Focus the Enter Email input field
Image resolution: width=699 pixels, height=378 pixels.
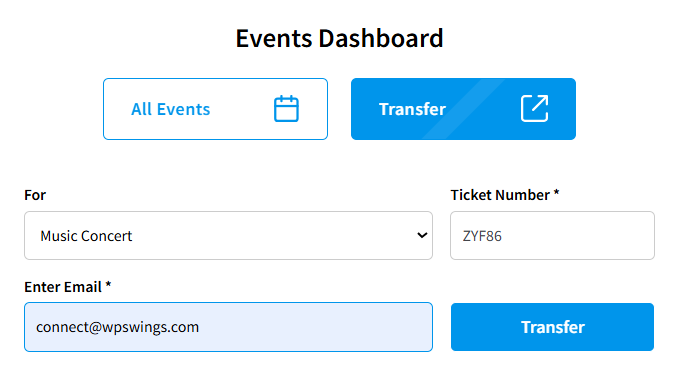(x=228, y=327)
